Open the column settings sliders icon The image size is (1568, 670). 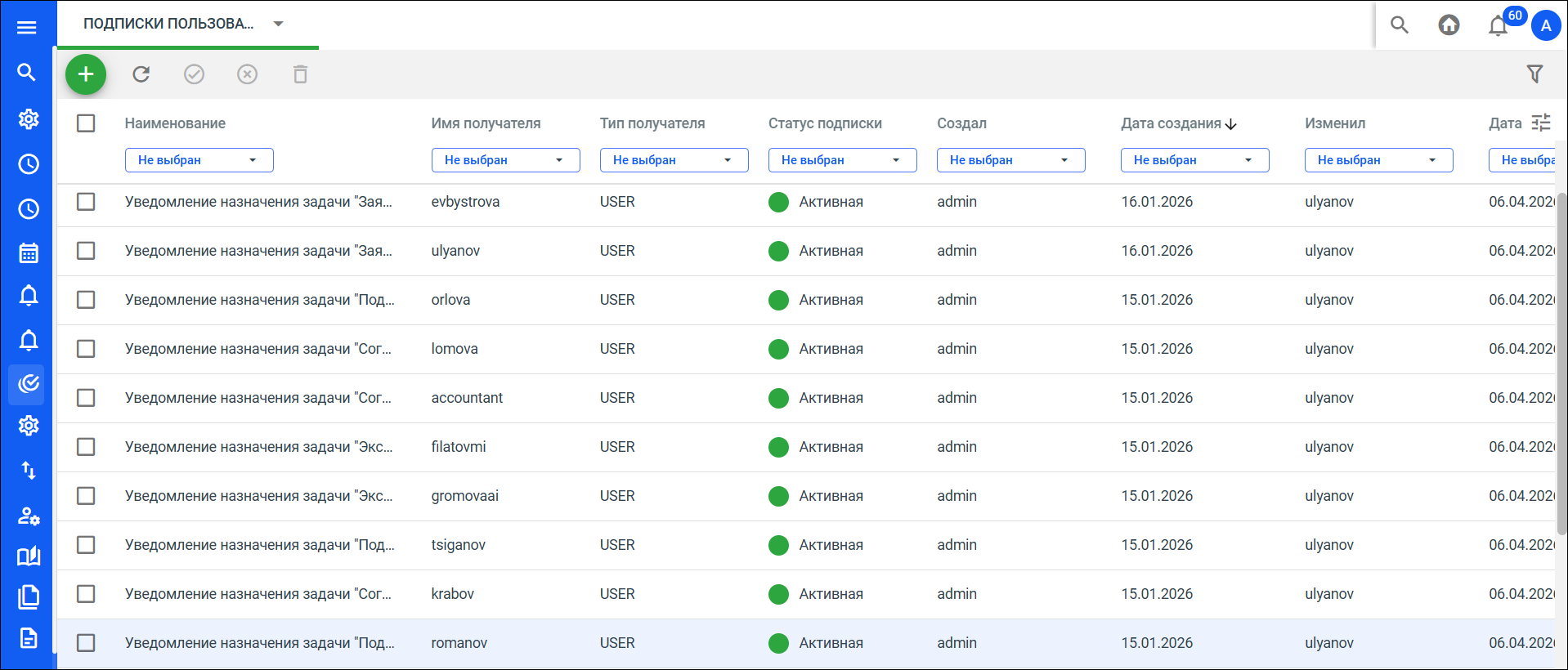pos(1541,123)
